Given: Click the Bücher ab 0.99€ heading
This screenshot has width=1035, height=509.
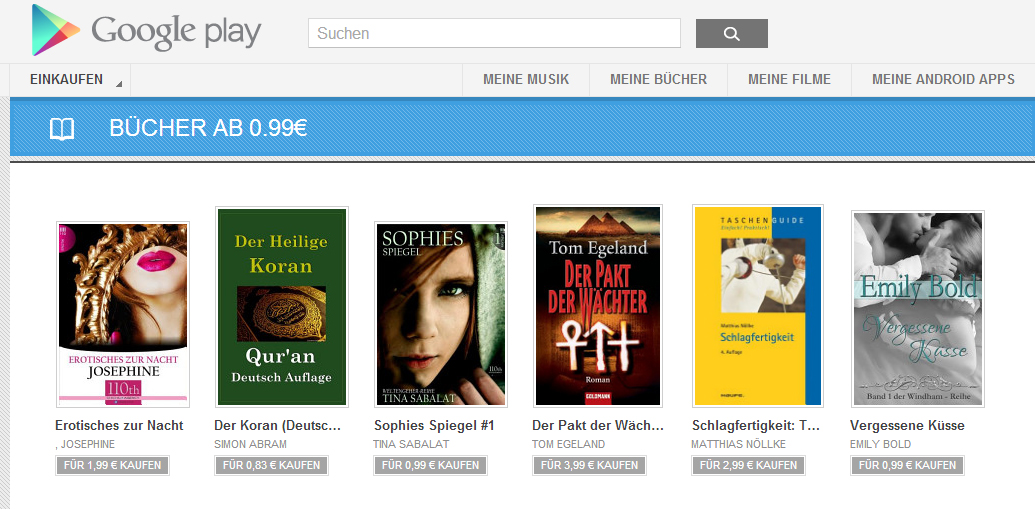Looking at the screenshot, I should pos(208,129).
